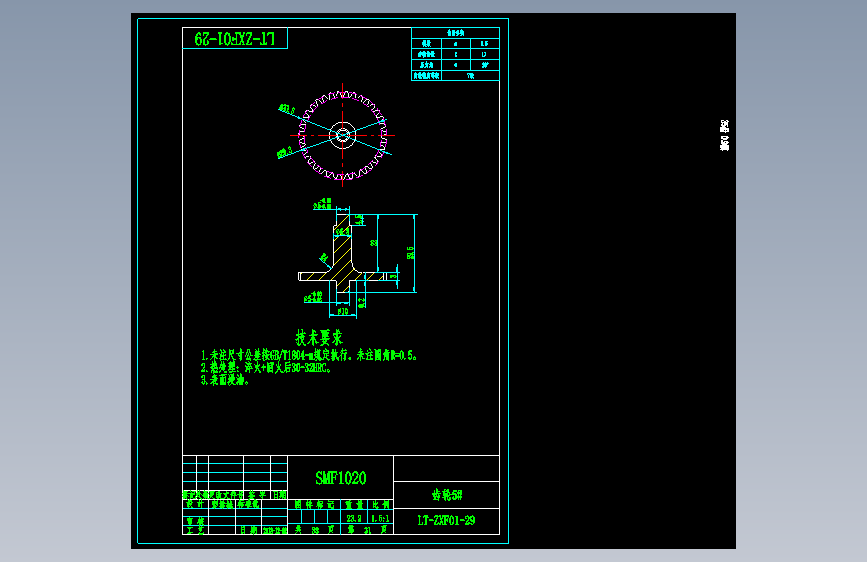Click the gear parameter table header
The width and height of the screenshot is (867, 562).
tap(456, 33)
